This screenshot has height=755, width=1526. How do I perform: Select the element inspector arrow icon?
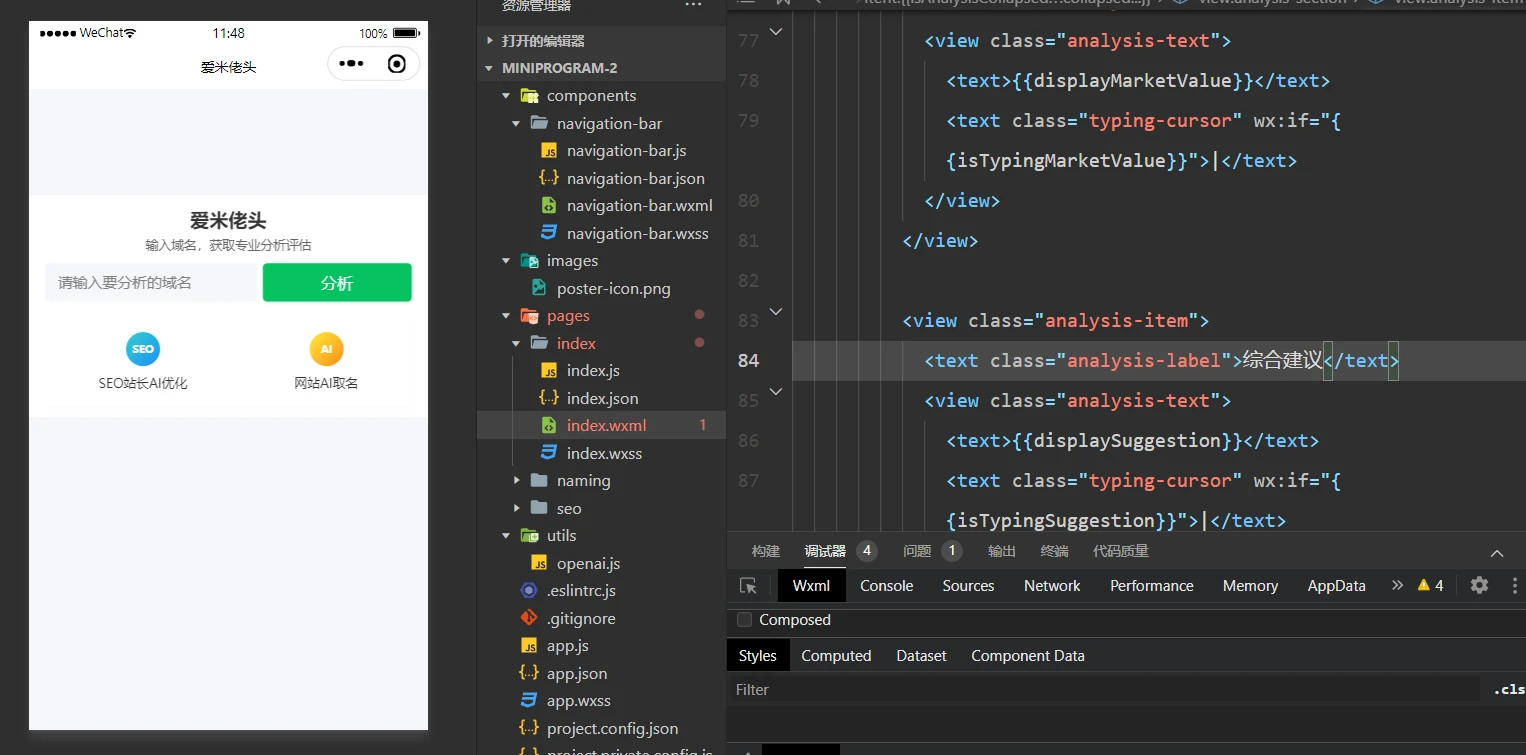(748, 586)
